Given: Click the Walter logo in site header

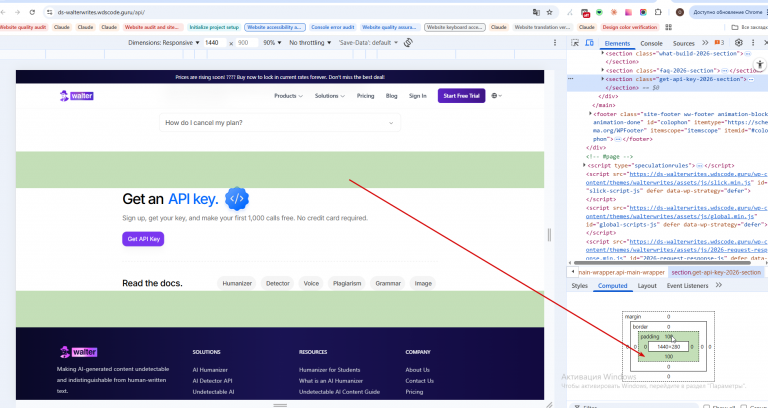Looking at the screenshot, I should pyautogui.click(x=76, y=96).
